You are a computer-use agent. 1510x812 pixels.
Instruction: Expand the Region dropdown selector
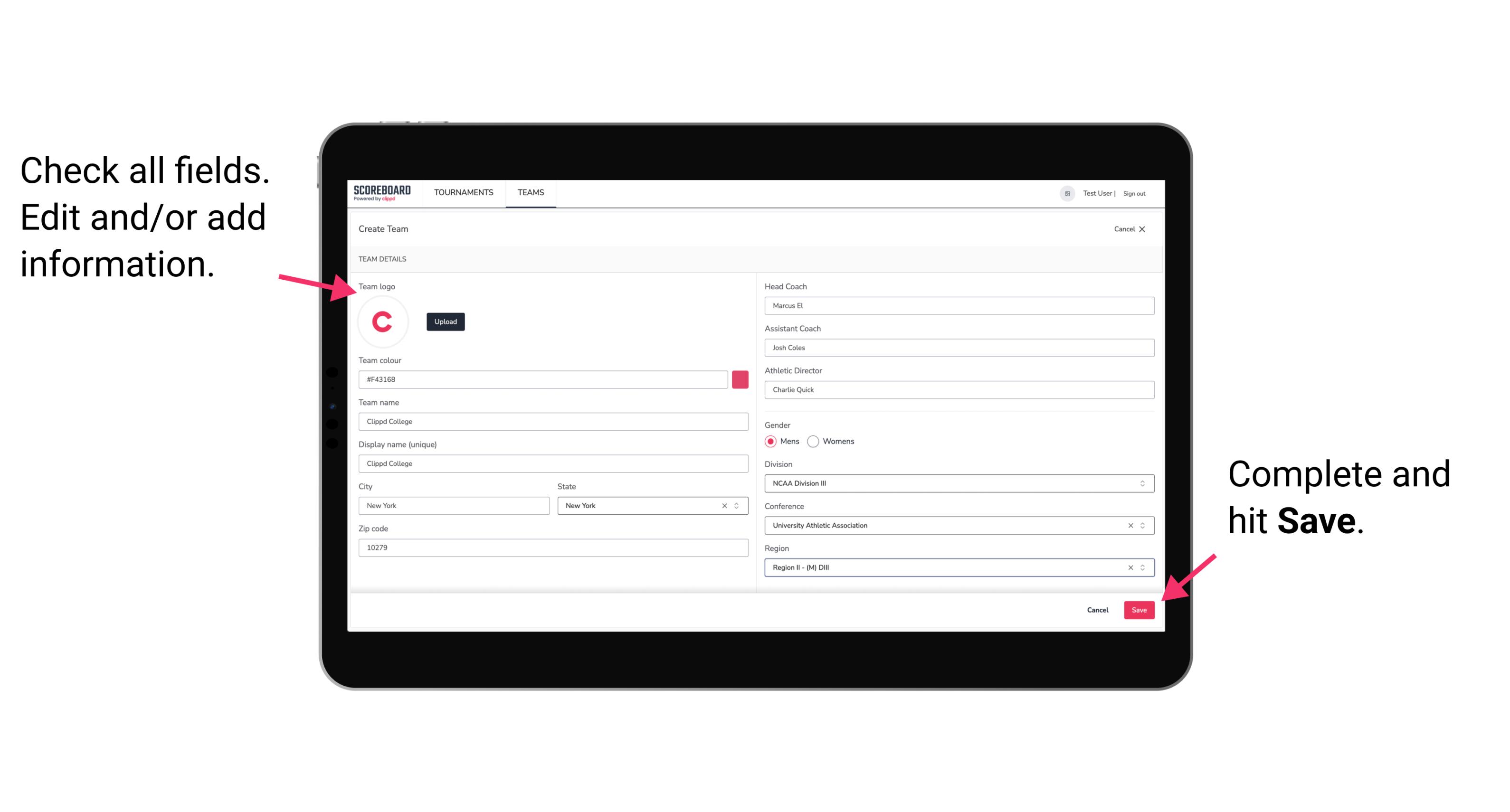pyautogui.click(x=1143, y=567)
